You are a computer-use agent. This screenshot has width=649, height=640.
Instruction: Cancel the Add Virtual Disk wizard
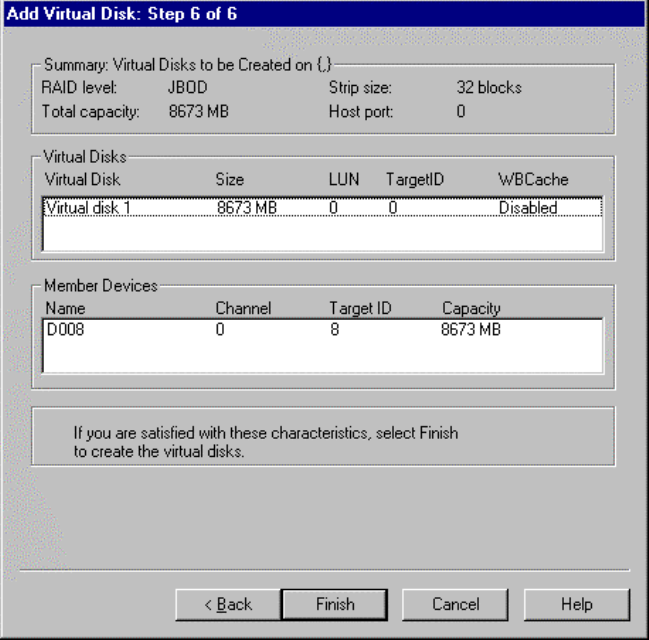tap(455, 604)
